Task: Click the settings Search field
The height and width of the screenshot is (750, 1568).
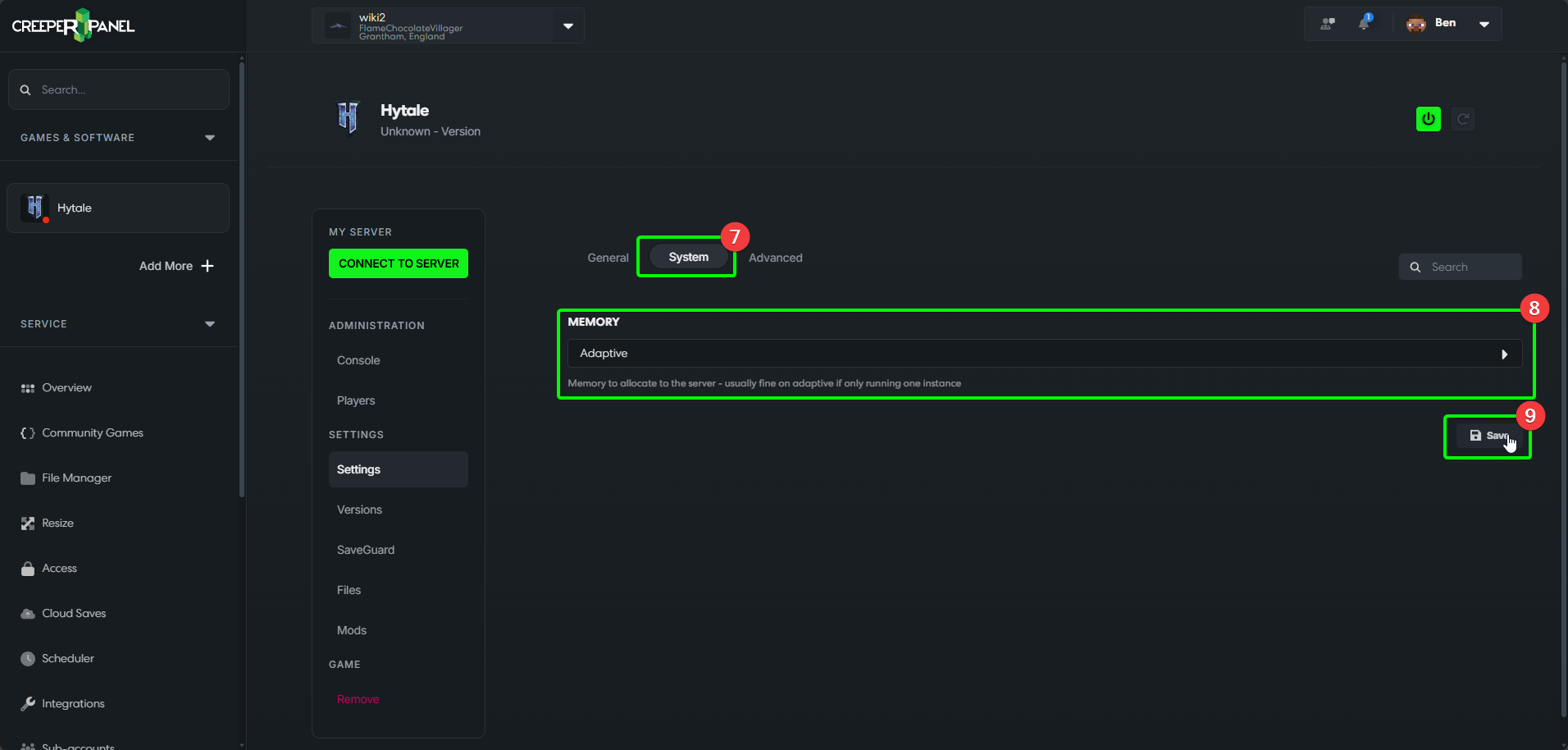Action: tap(1468, 267)
